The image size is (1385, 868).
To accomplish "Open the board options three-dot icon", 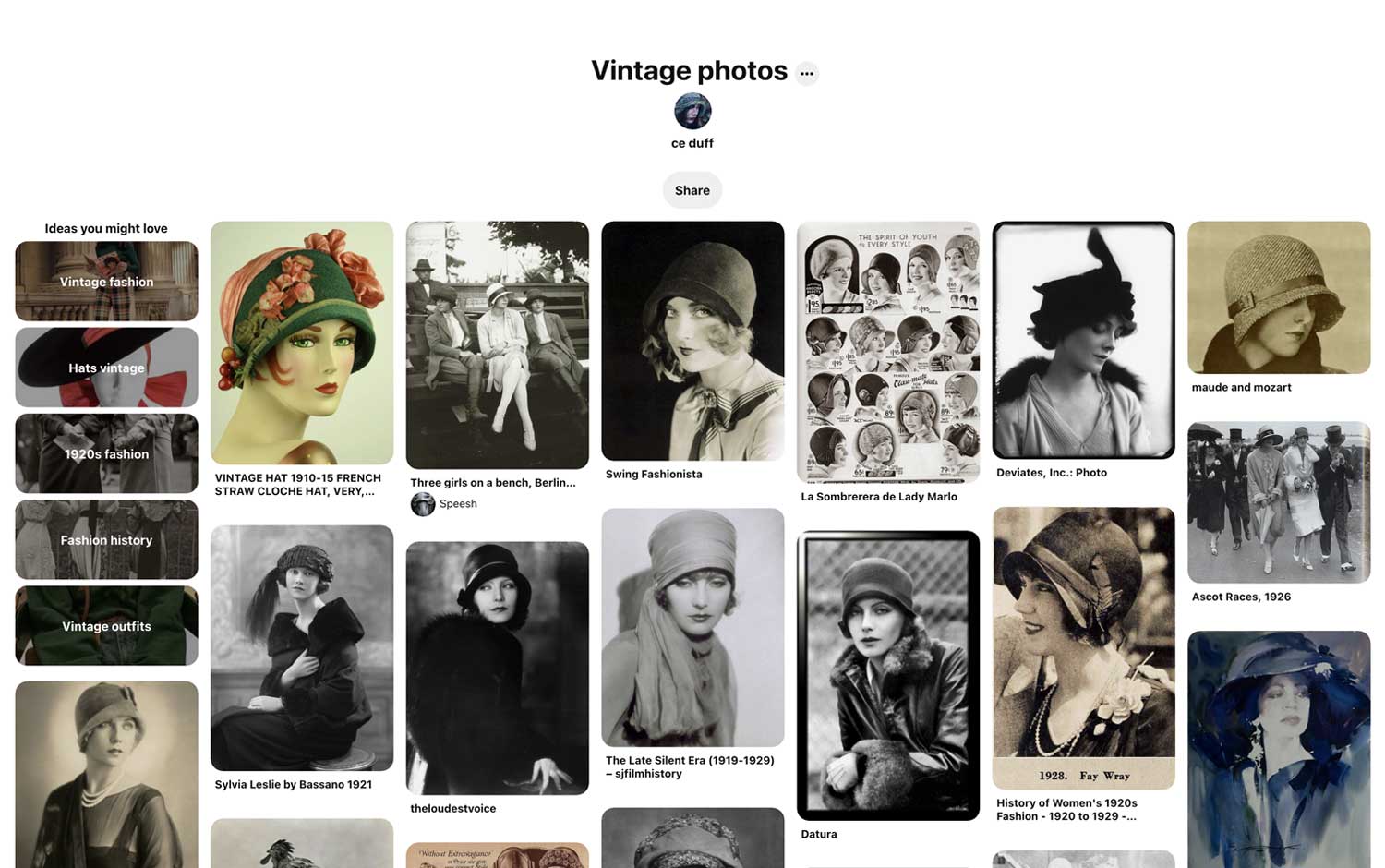I will click(x=807, y=73).
